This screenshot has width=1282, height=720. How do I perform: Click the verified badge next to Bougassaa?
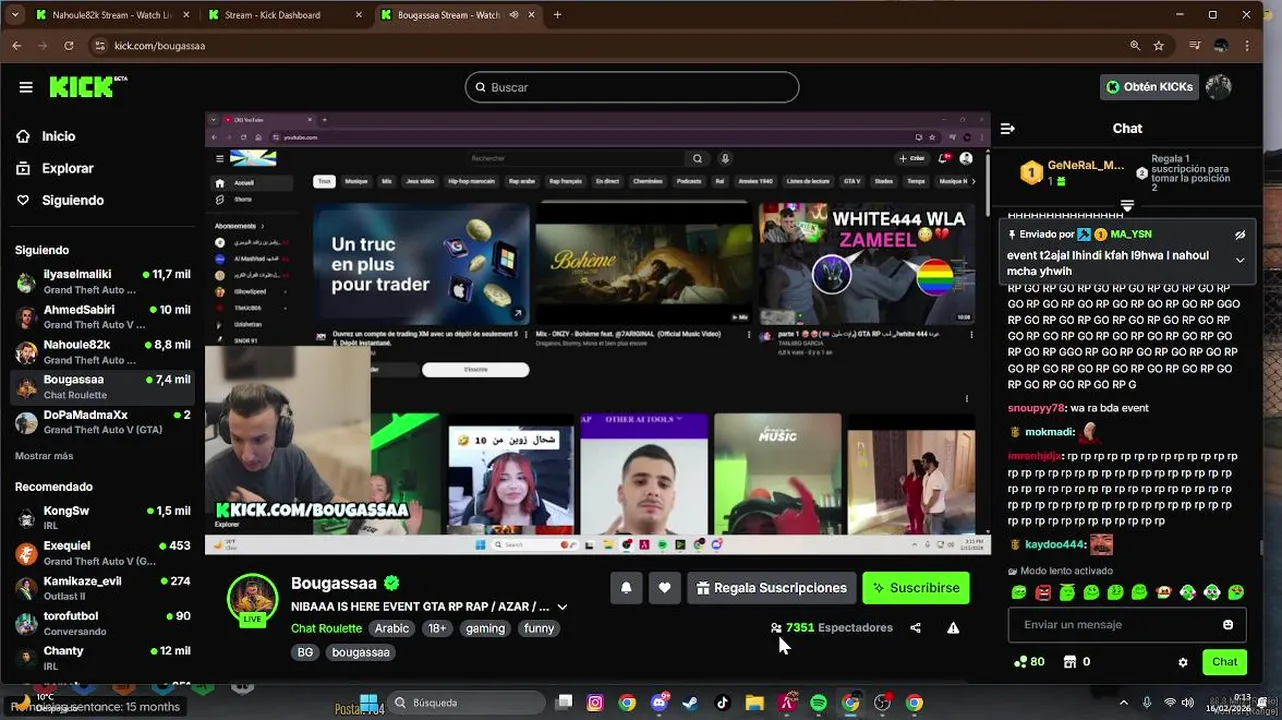point(392,583)
